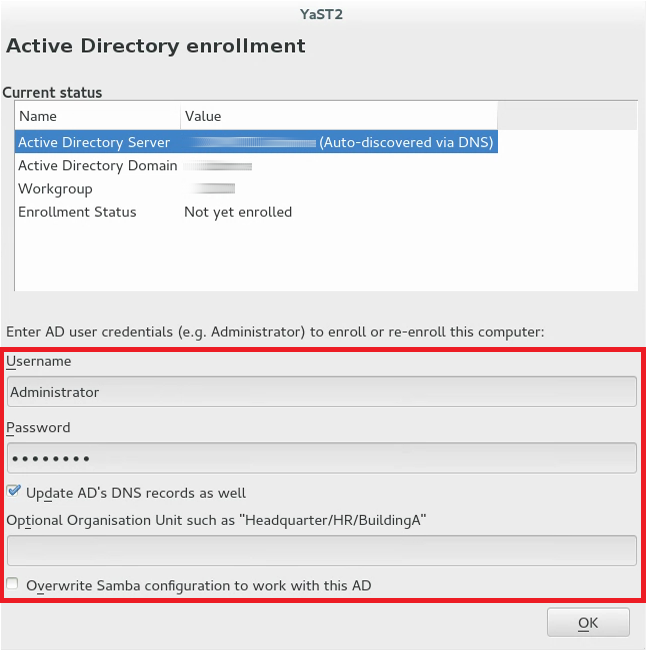
Task: Click the "Not yet enrolled" value cell
Action: (x=238, y=212)
